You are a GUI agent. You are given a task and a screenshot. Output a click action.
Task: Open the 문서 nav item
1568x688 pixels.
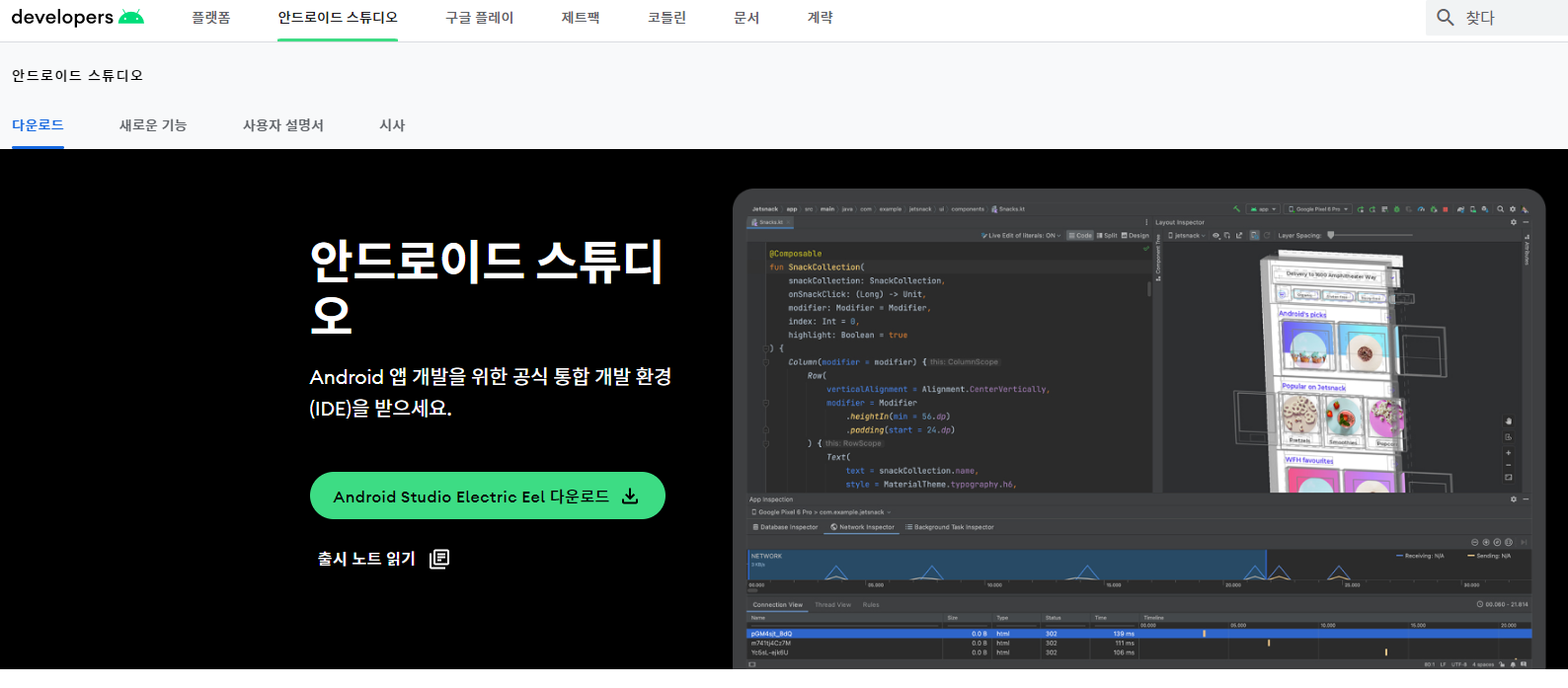[x=746, y=18]
